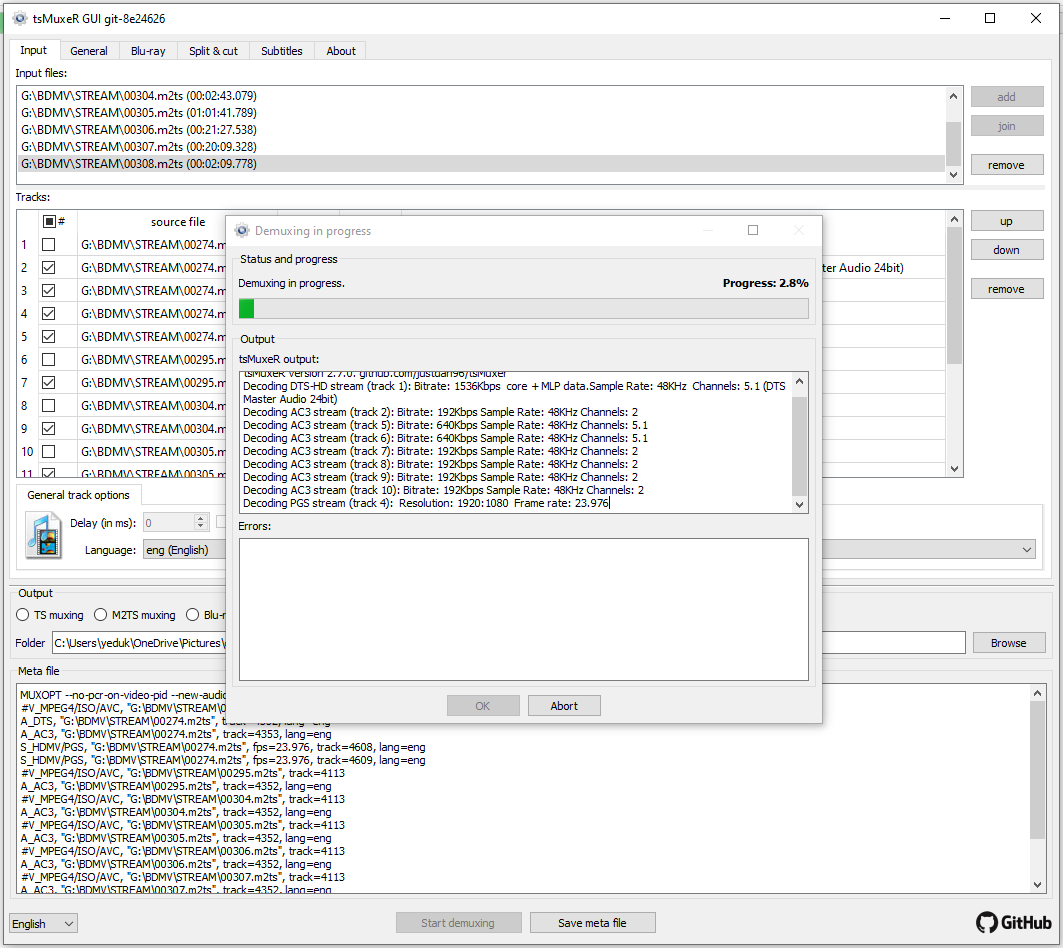Screen dimensions: 1063x948
Task: Click the Demuxing in progress dialog icon
Action: point(242,231)
